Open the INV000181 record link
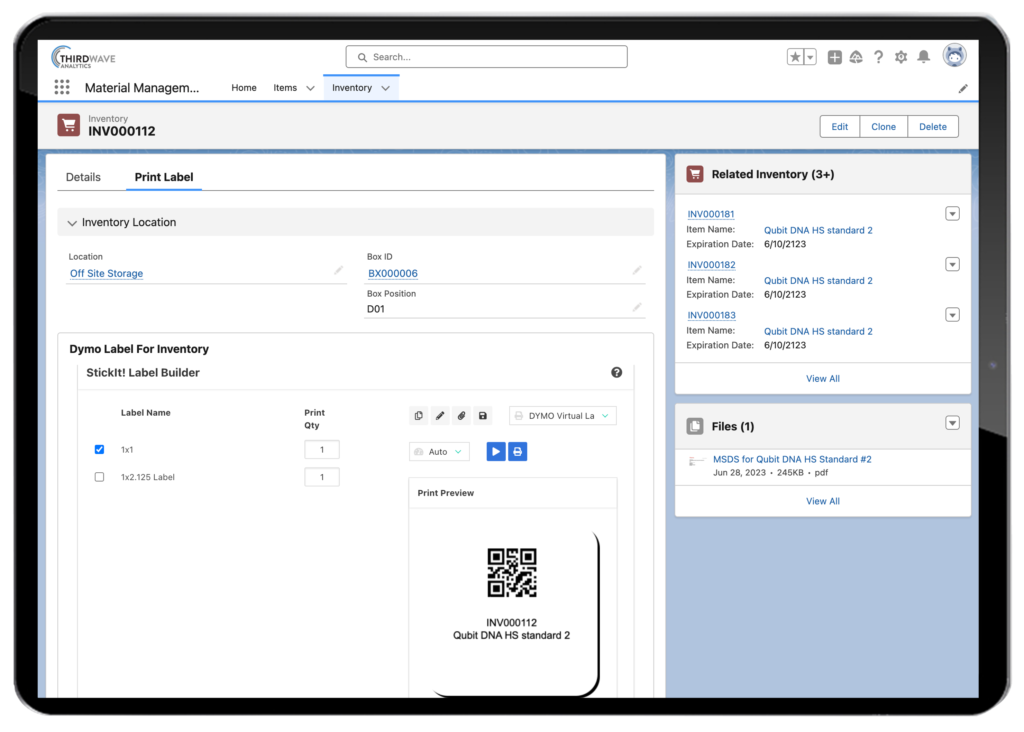 [711, 214]
